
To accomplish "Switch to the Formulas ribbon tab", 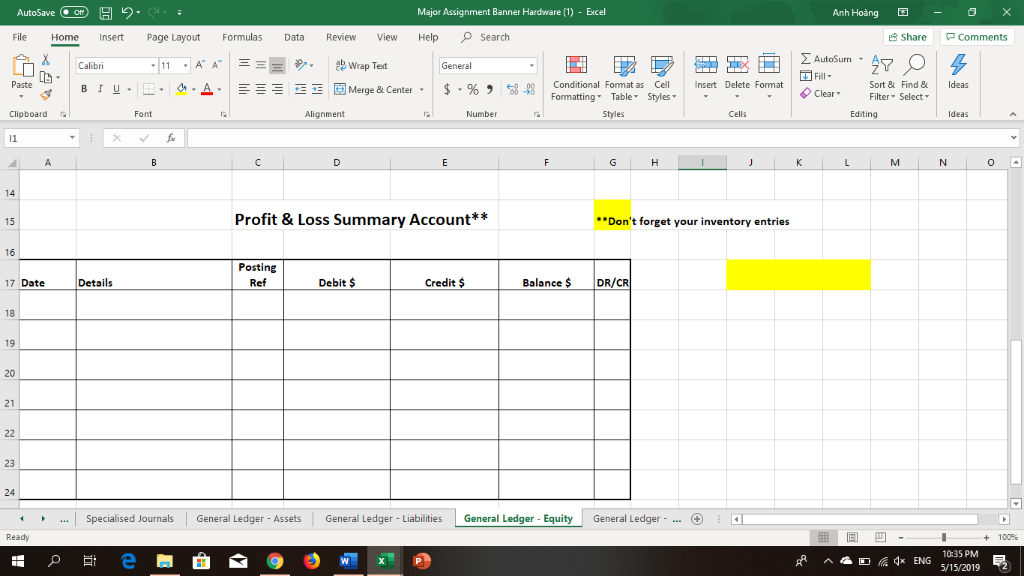I will [242, 37].
